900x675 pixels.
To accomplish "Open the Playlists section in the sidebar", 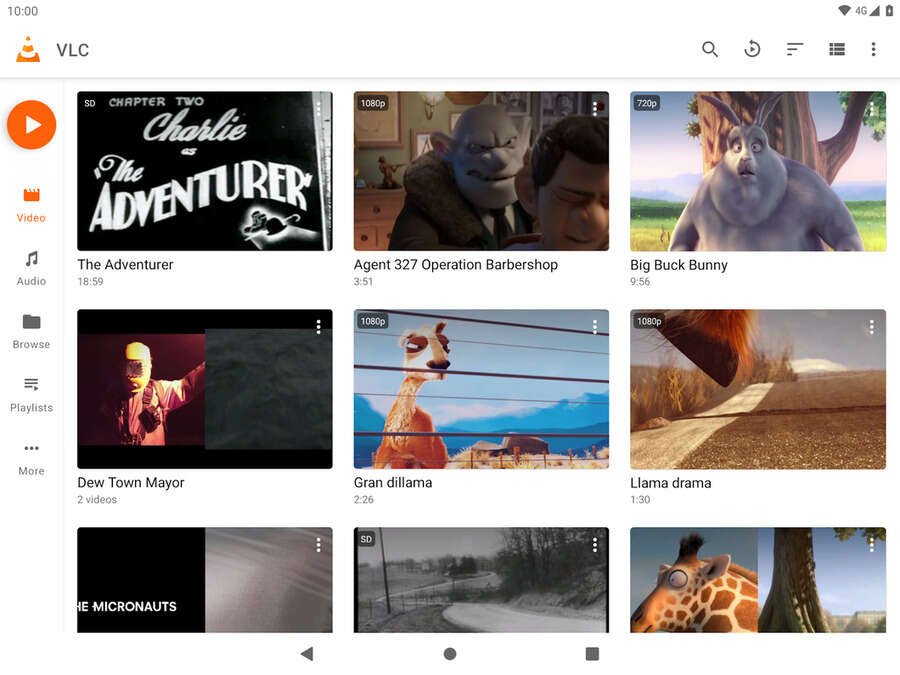I will tap(30, 394).
